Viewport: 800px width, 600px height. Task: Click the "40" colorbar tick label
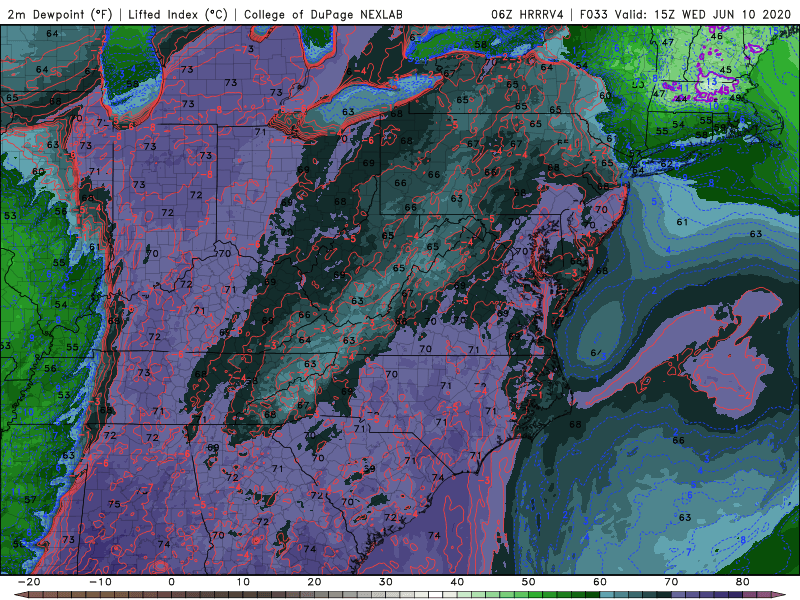pos(457,582)
